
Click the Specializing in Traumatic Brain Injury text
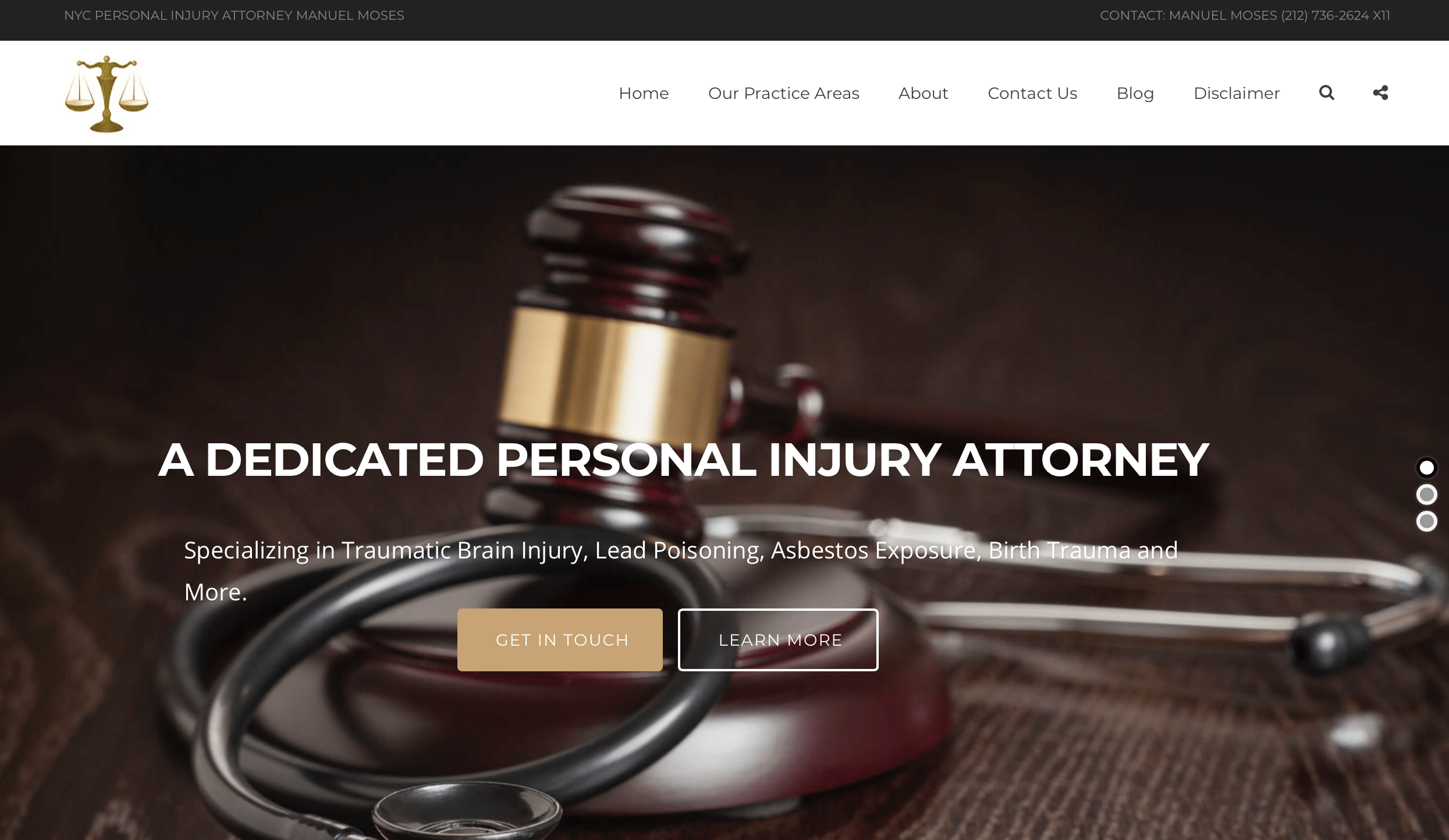click(681, 571)
